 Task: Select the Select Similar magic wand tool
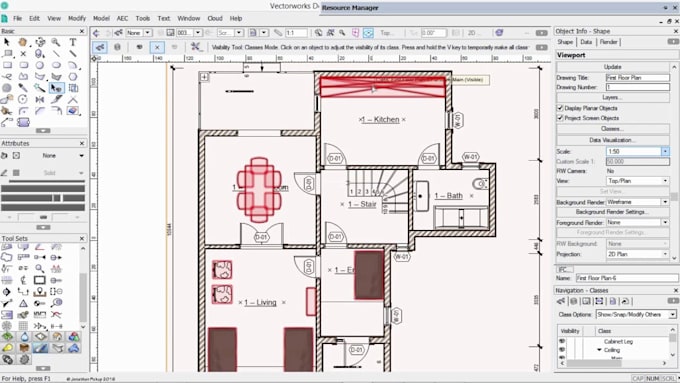(40, 88)
